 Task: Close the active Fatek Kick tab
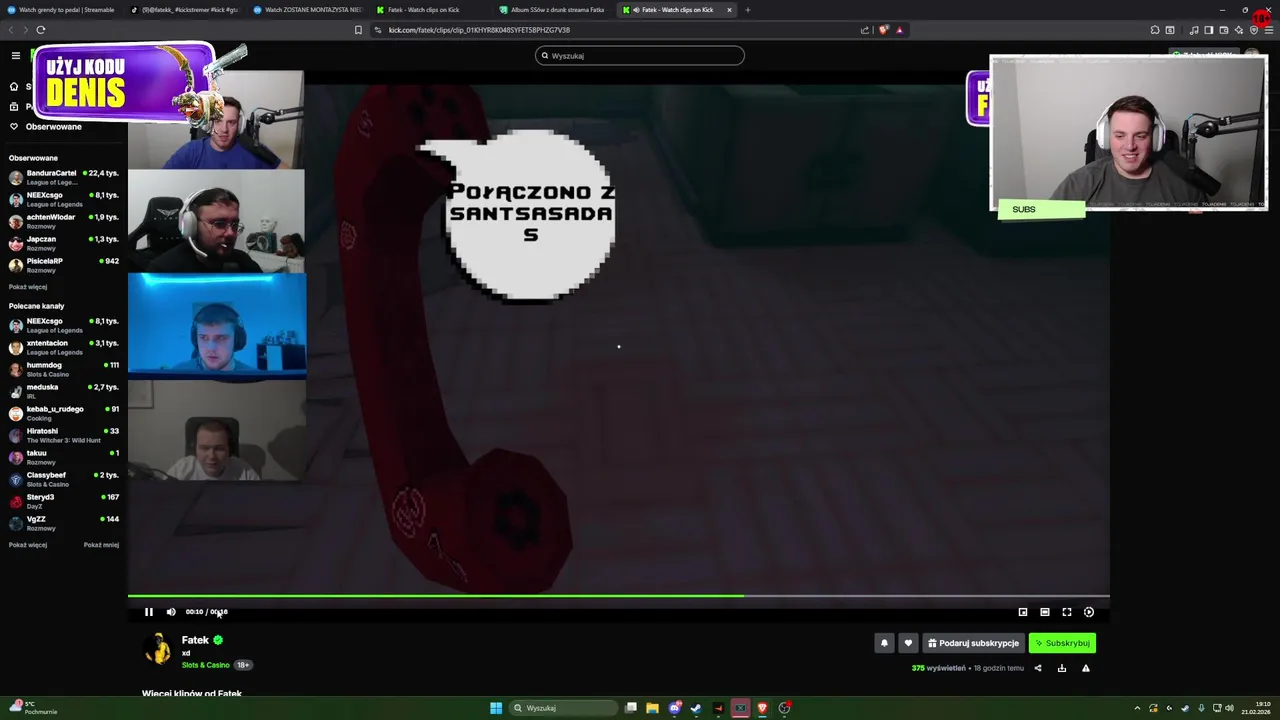coord(729,10)
